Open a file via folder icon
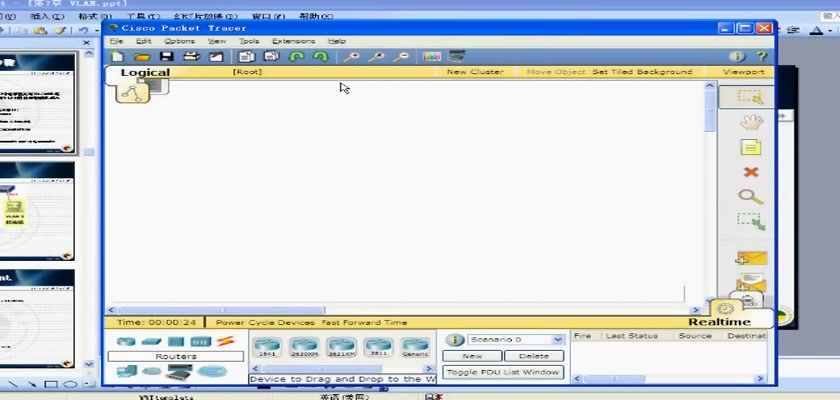 click(x=142, y=56)
